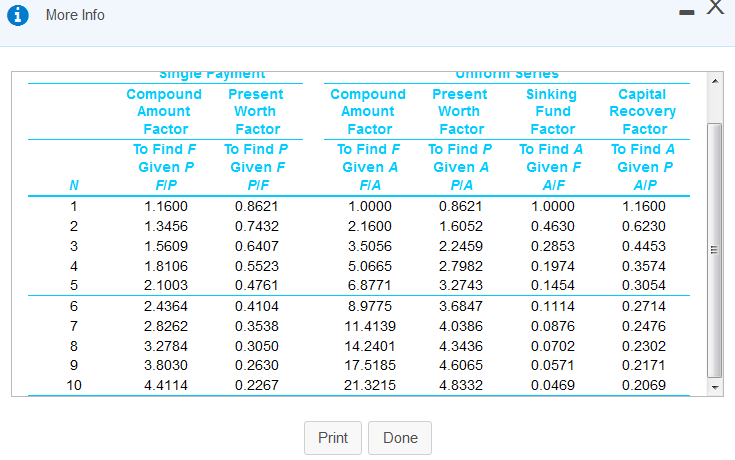The image size is (735, 460).
Task: Click P/F value 0.4104
Action: pos(257,306)
